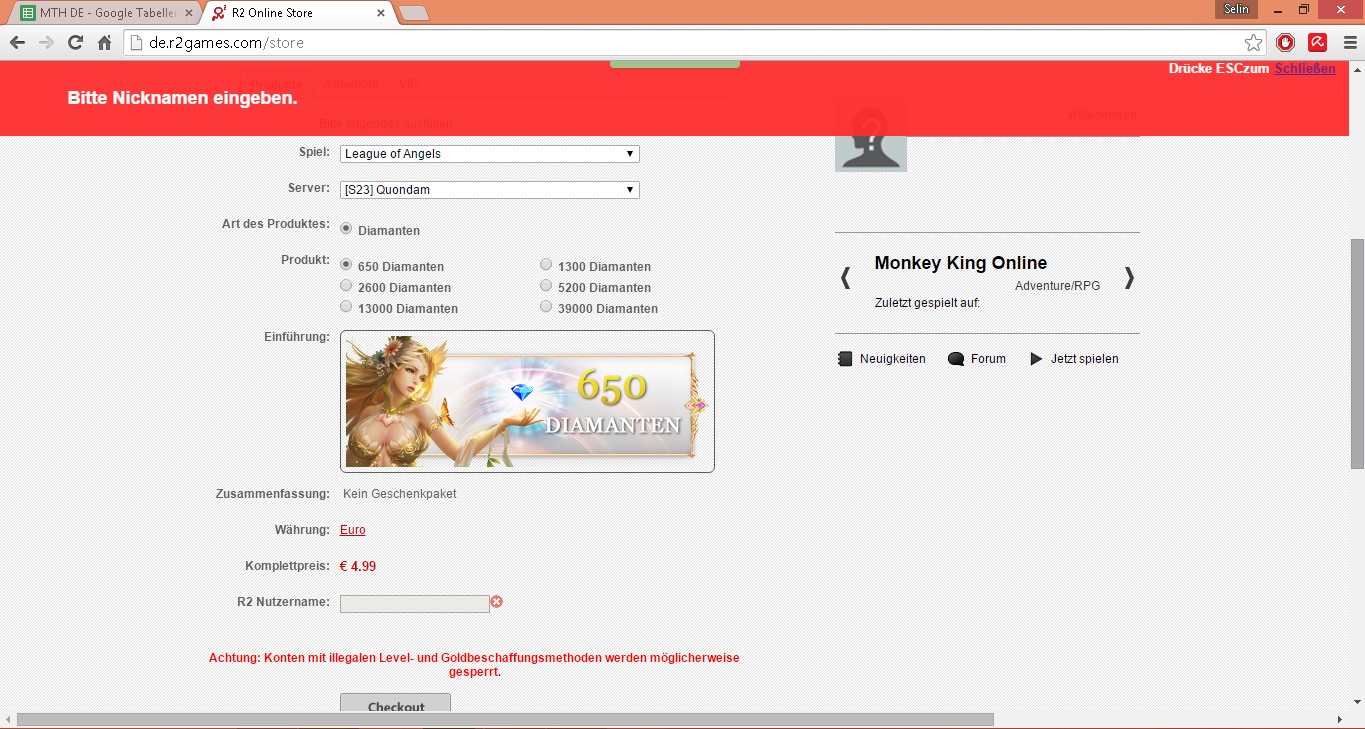Open the Forum speech bubble link

pos(956,359)
